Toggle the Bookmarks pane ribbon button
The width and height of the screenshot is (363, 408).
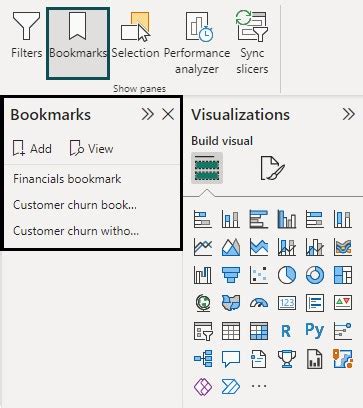click(78, 44)
